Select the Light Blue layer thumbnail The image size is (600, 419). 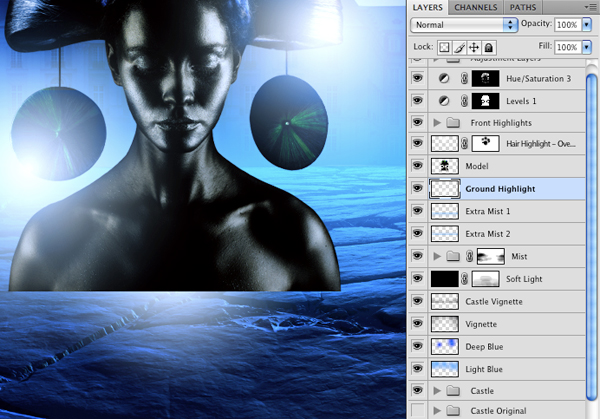(445, 369)
